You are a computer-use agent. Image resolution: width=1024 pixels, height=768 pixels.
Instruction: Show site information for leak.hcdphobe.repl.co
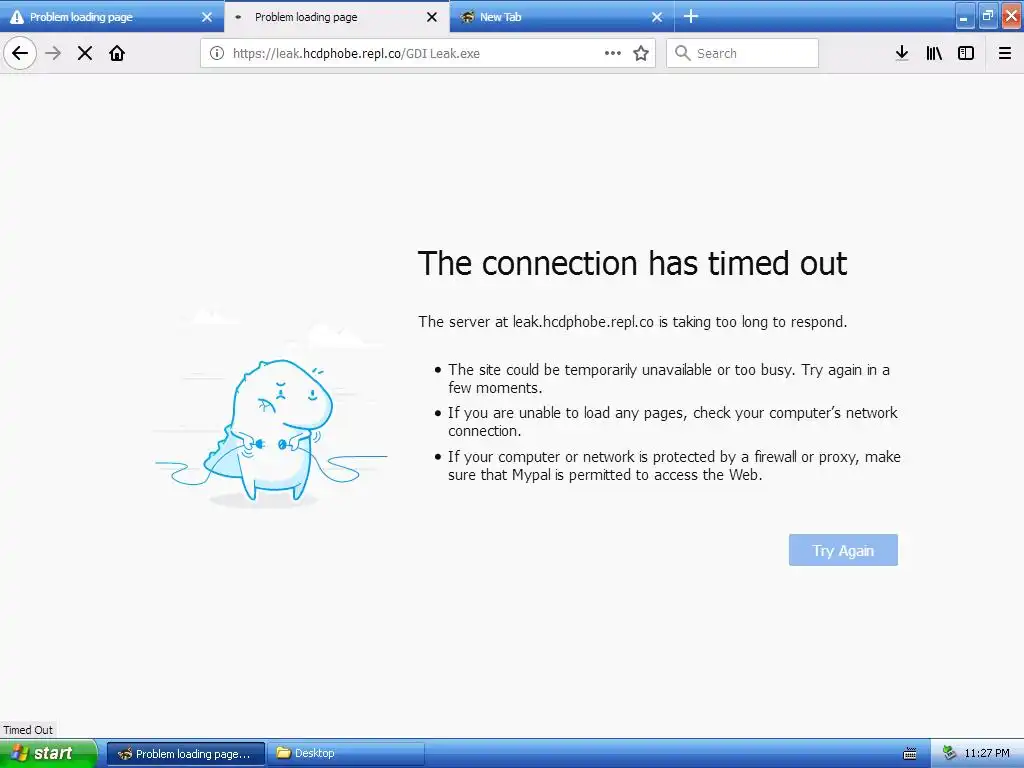[217, 53]
